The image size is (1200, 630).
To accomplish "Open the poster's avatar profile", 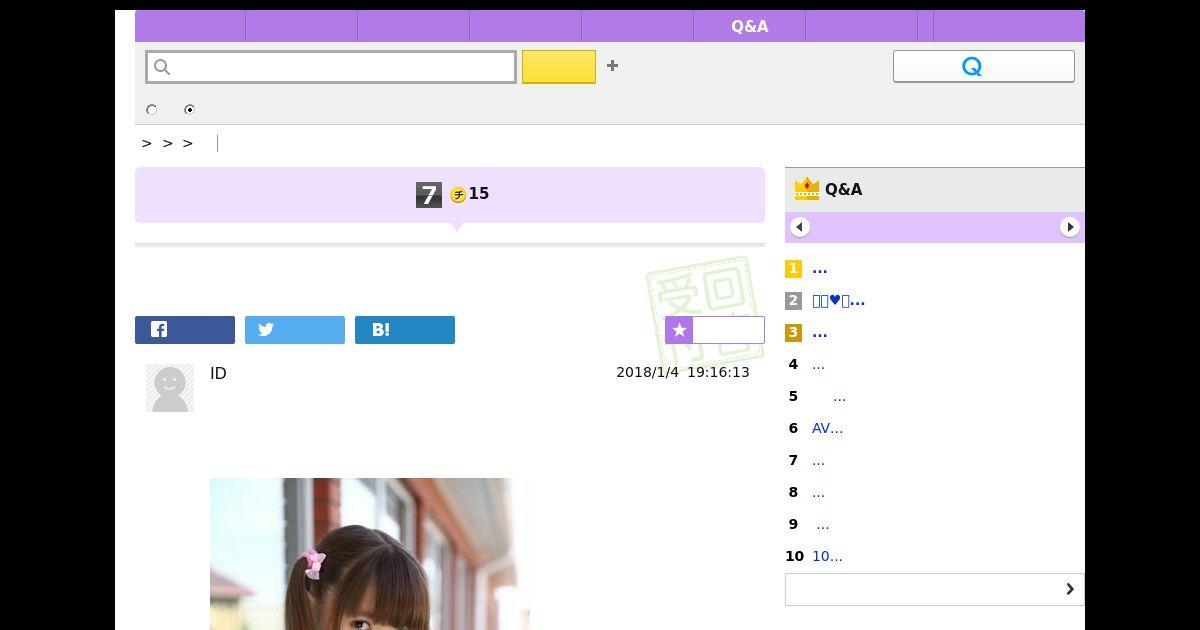I will pyautogui.click(x=170, y=388).
